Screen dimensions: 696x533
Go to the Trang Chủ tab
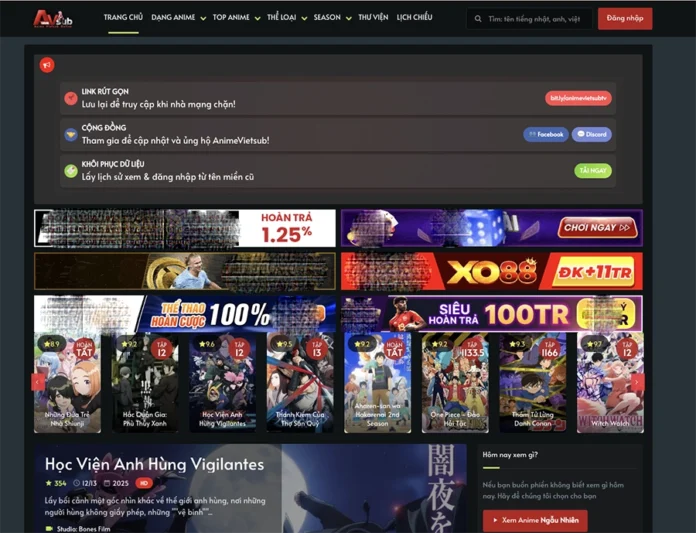123,18
